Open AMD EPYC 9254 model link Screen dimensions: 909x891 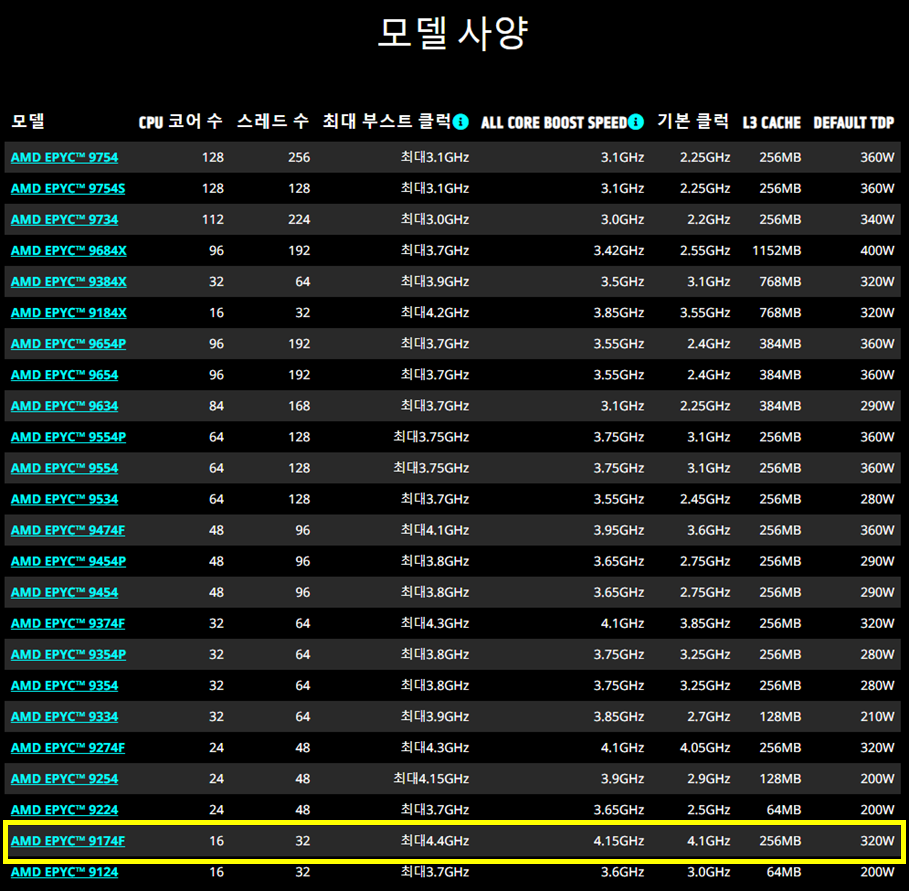coord(64,779)
